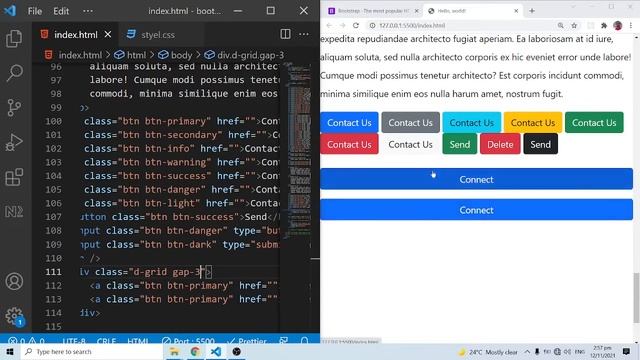Open the File menu
The height and width of the screenshot is (360, 640).
[35, 11]
